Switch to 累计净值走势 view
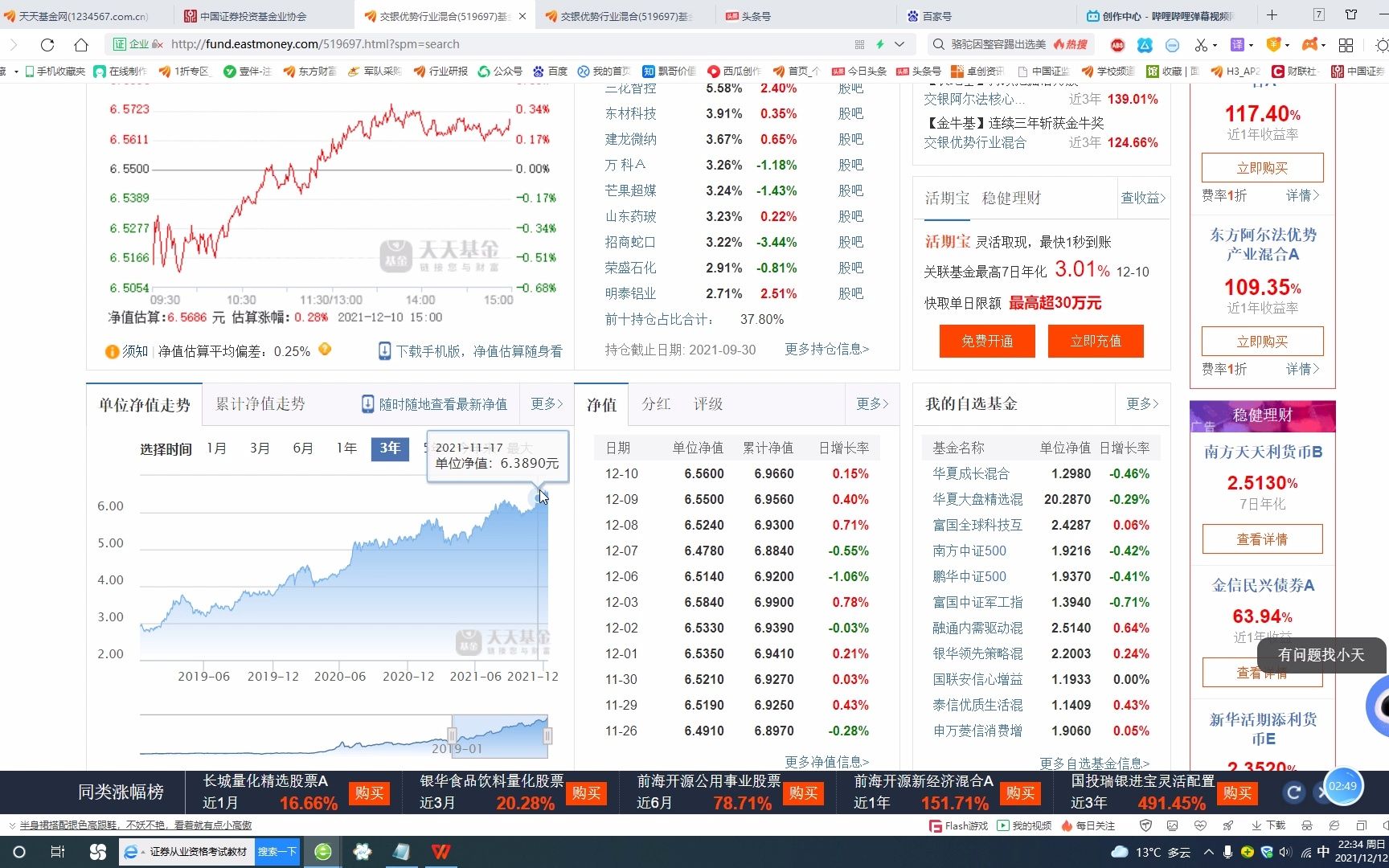Image resolution: width=1389 pixels, height=868 pixels. [x=259, y=404]
